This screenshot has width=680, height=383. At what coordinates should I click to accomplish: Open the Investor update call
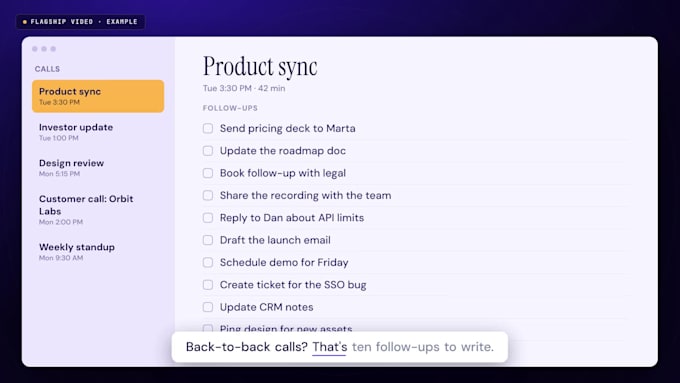[x=98, y=132]
